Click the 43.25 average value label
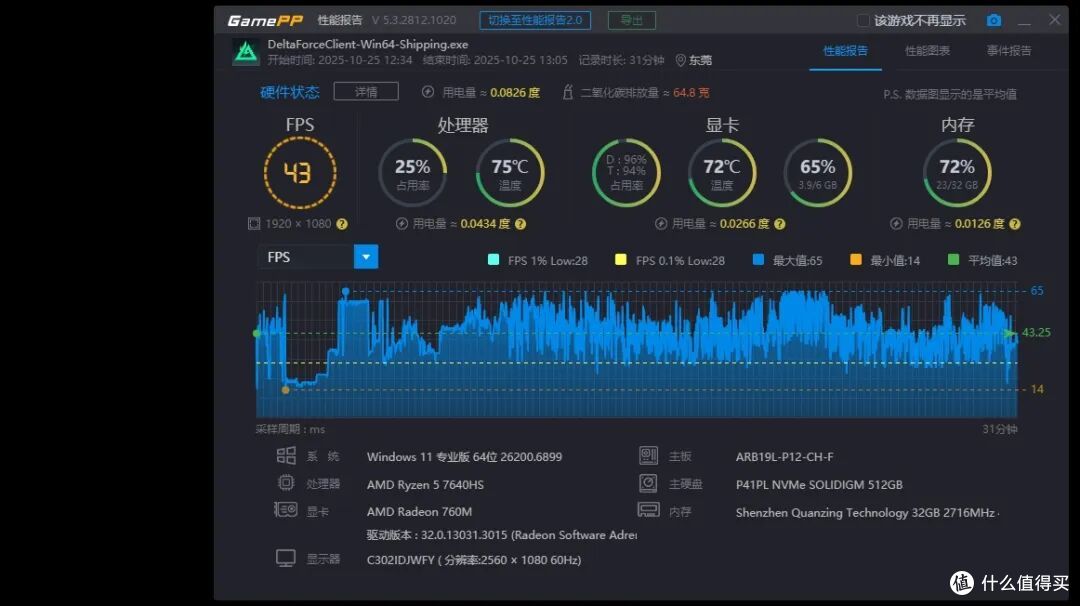Viewport: 1080px width, 606px height. [1036, 333]
